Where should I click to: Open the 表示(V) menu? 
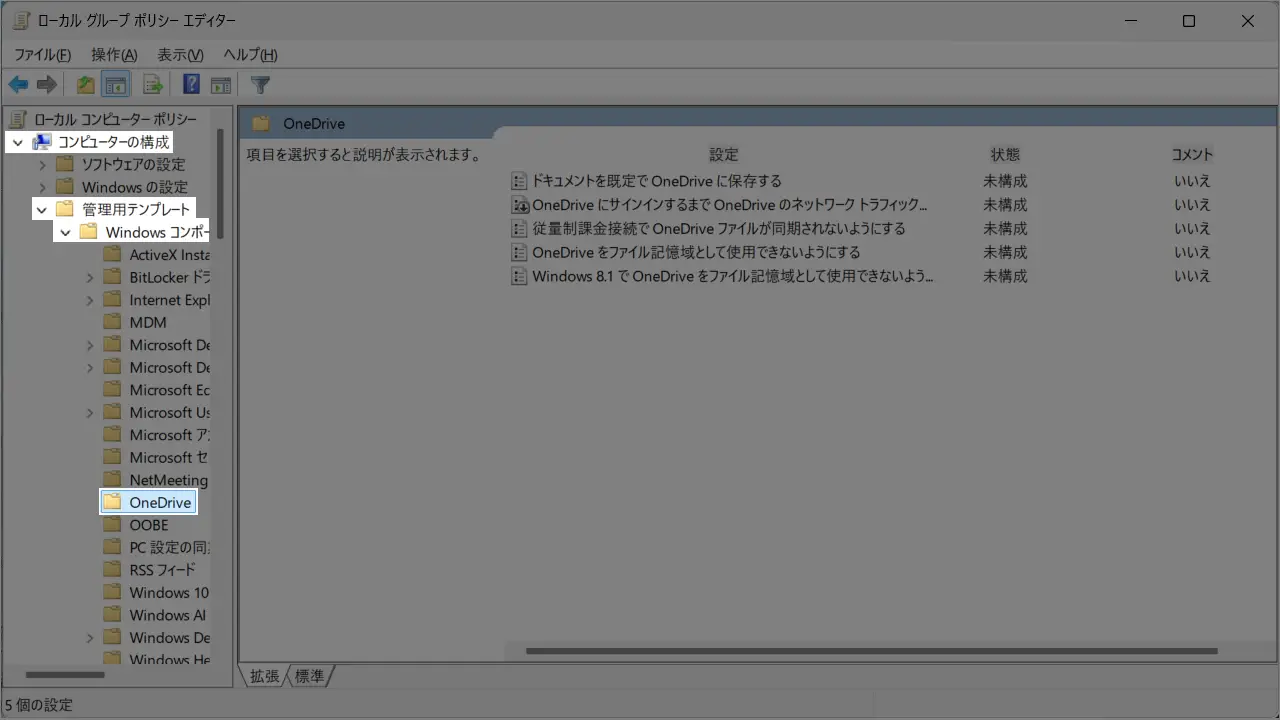pyautogui.click(x=180, y=55)
